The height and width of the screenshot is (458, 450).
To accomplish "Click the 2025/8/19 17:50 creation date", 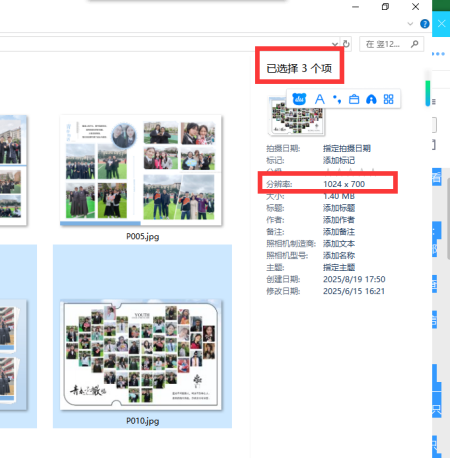I will [x=354, y=279].
